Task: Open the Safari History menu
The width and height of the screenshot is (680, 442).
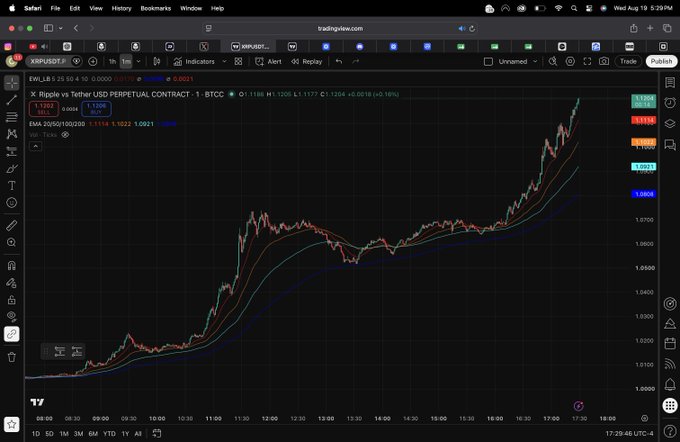Action: [121, 8]
